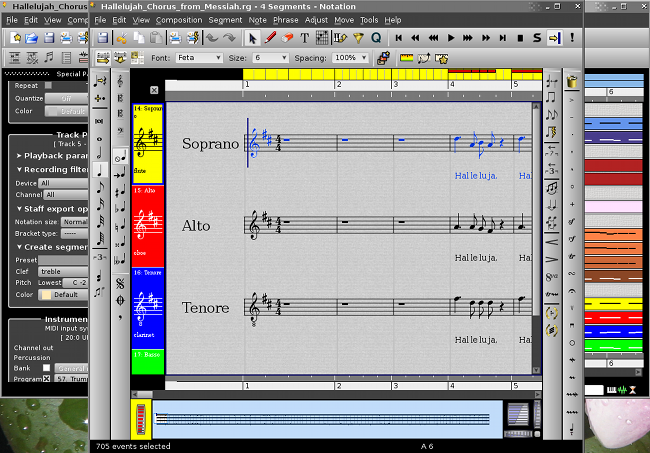Select the red pencil draw tool

click(270, 38)
